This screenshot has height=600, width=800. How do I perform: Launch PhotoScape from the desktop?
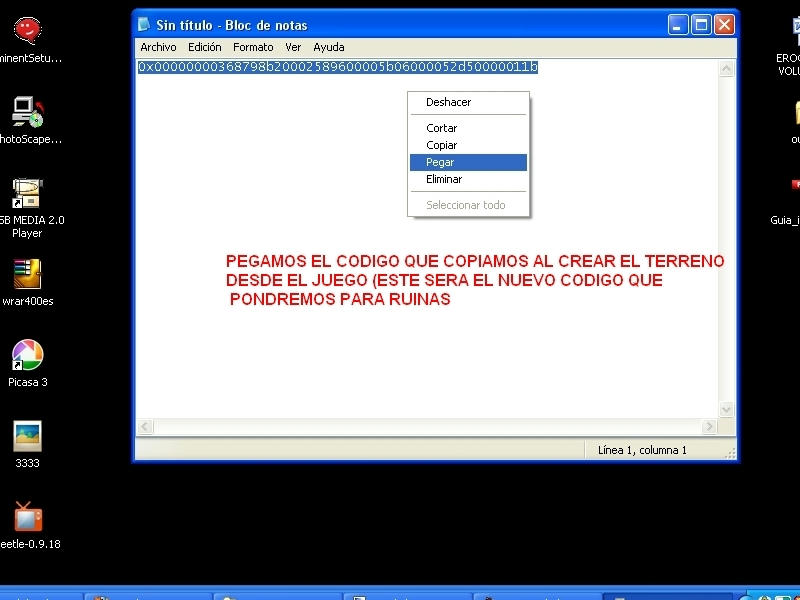(27, 110)
